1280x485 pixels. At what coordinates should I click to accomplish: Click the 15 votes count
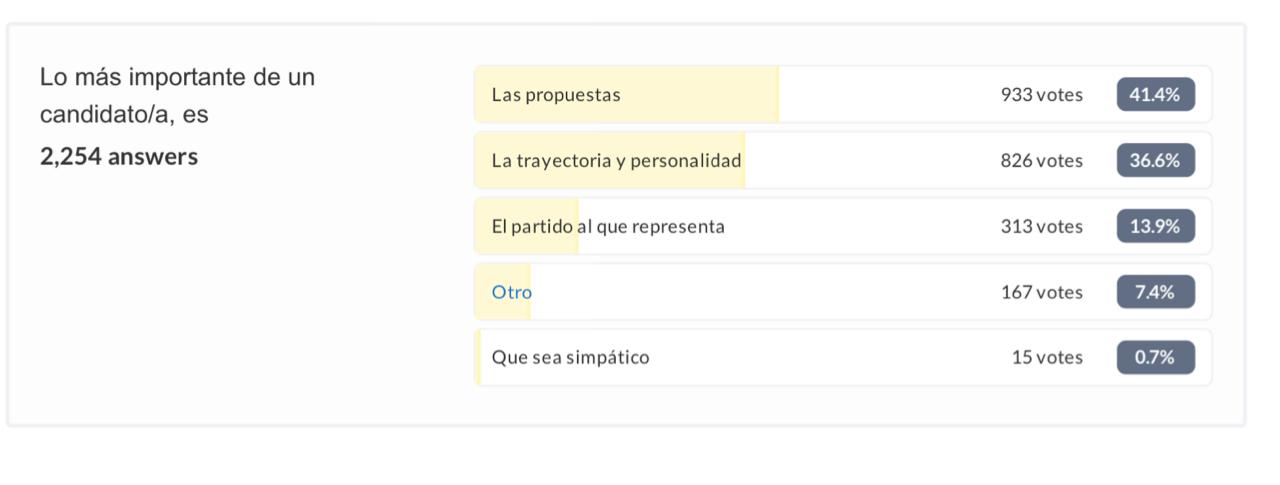coord(1047,358)
